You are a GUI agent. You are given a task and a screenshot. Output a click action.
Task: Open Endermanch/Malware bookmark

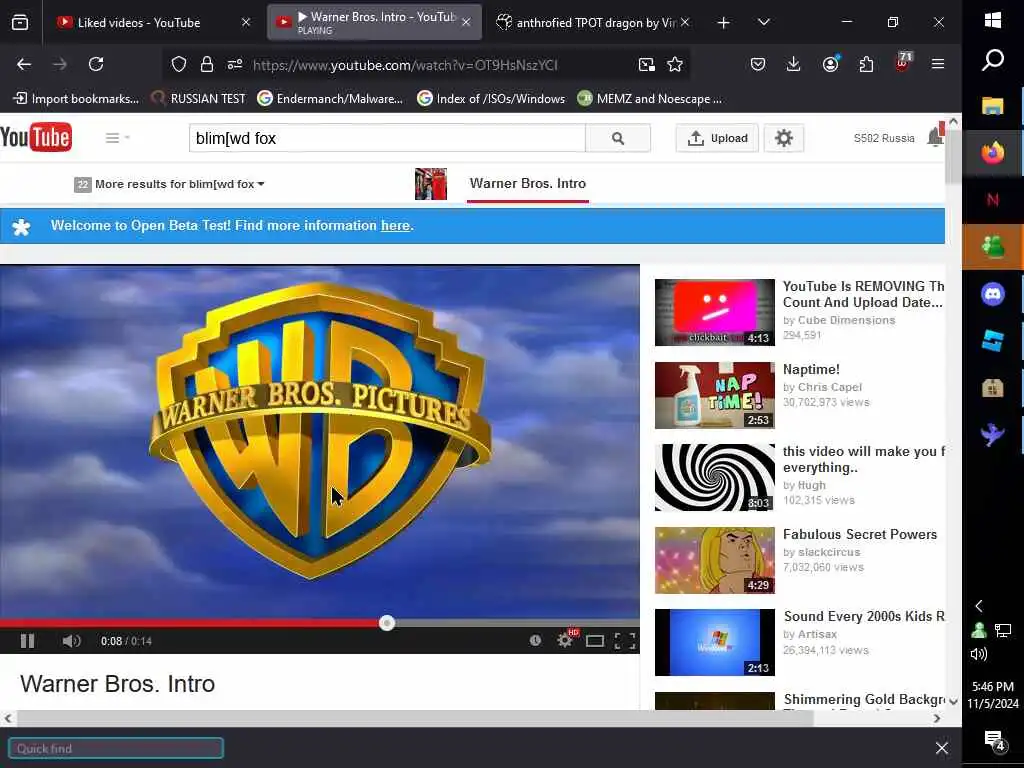(x=330, y=99)
